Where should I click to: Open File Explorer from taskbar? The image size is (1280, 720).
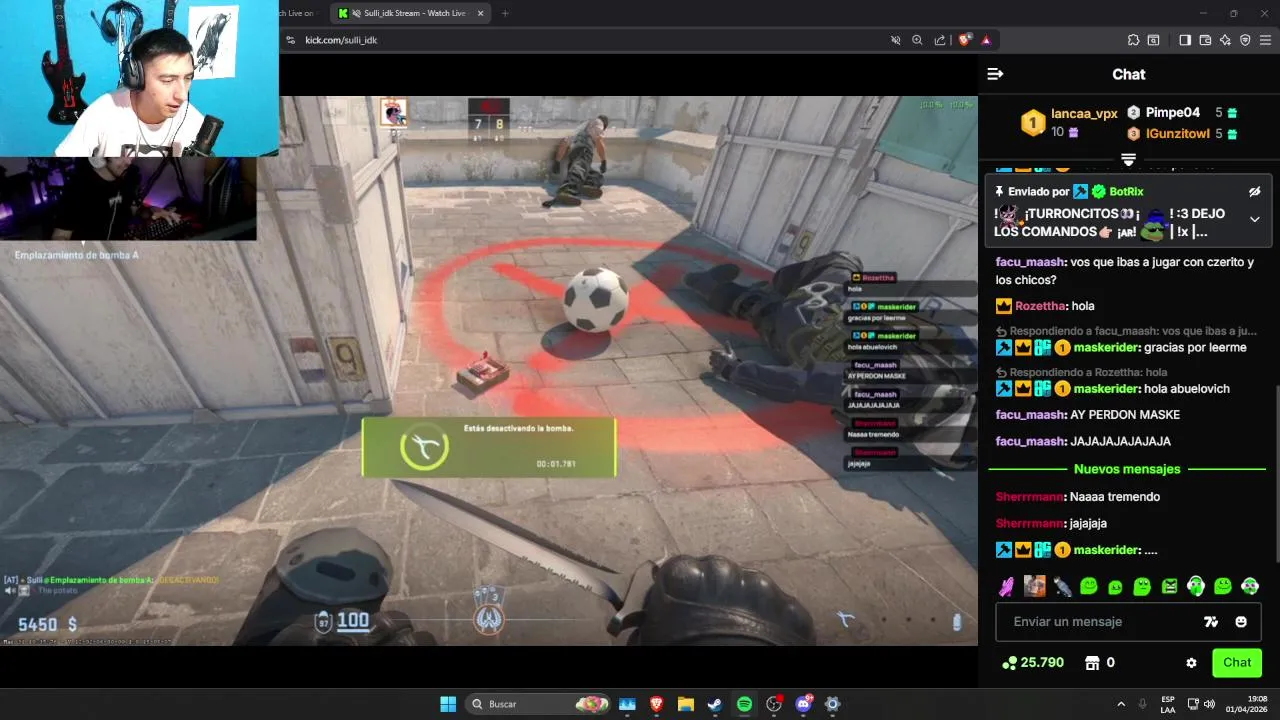(x=686, y=704)
